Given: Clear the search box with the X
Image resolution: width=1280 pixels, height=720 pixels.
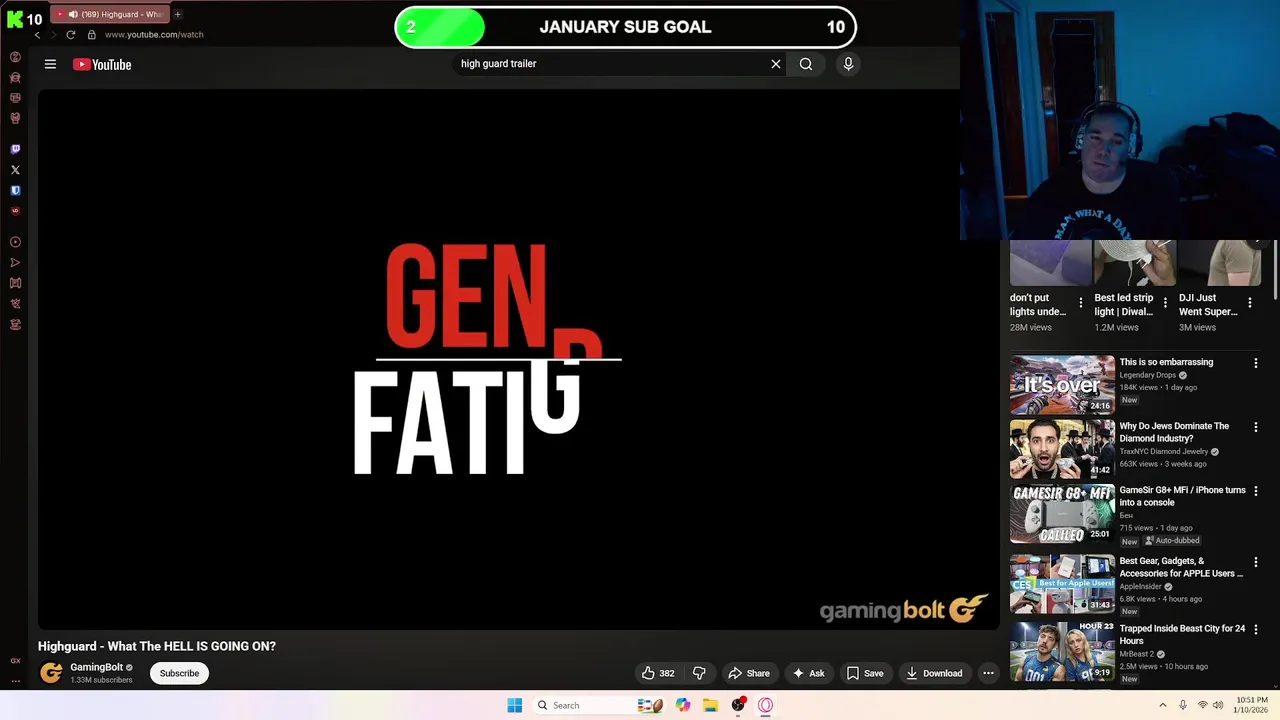Looking at the screenshot, I should (x=776, y=64).
